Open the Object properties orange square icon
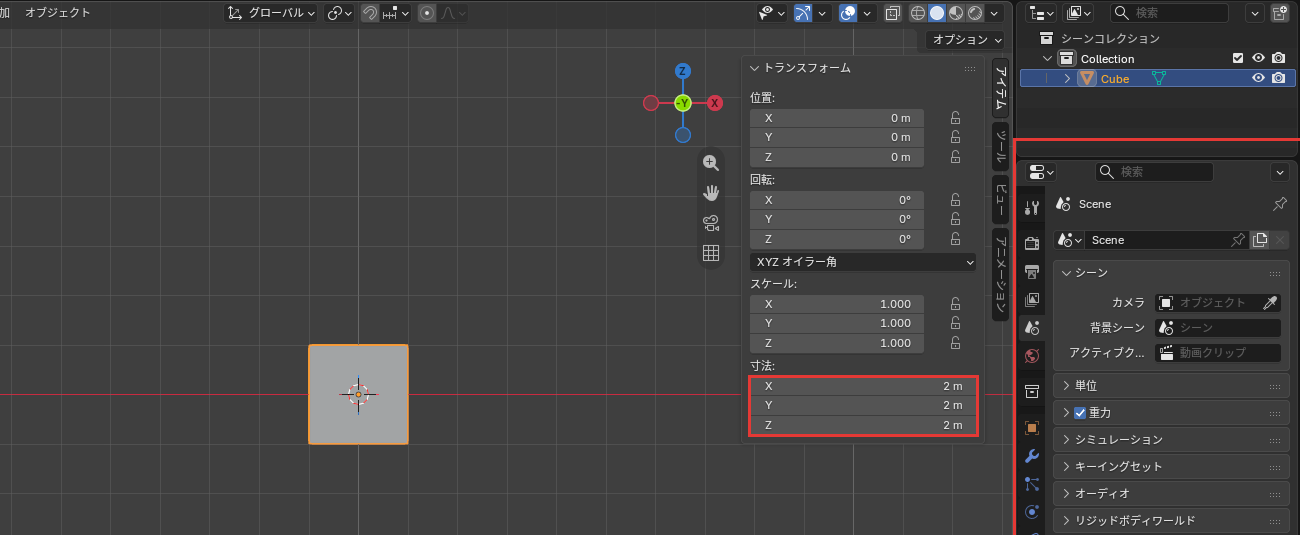This screenshot has width=1300, height=535. pos(1033,428)
